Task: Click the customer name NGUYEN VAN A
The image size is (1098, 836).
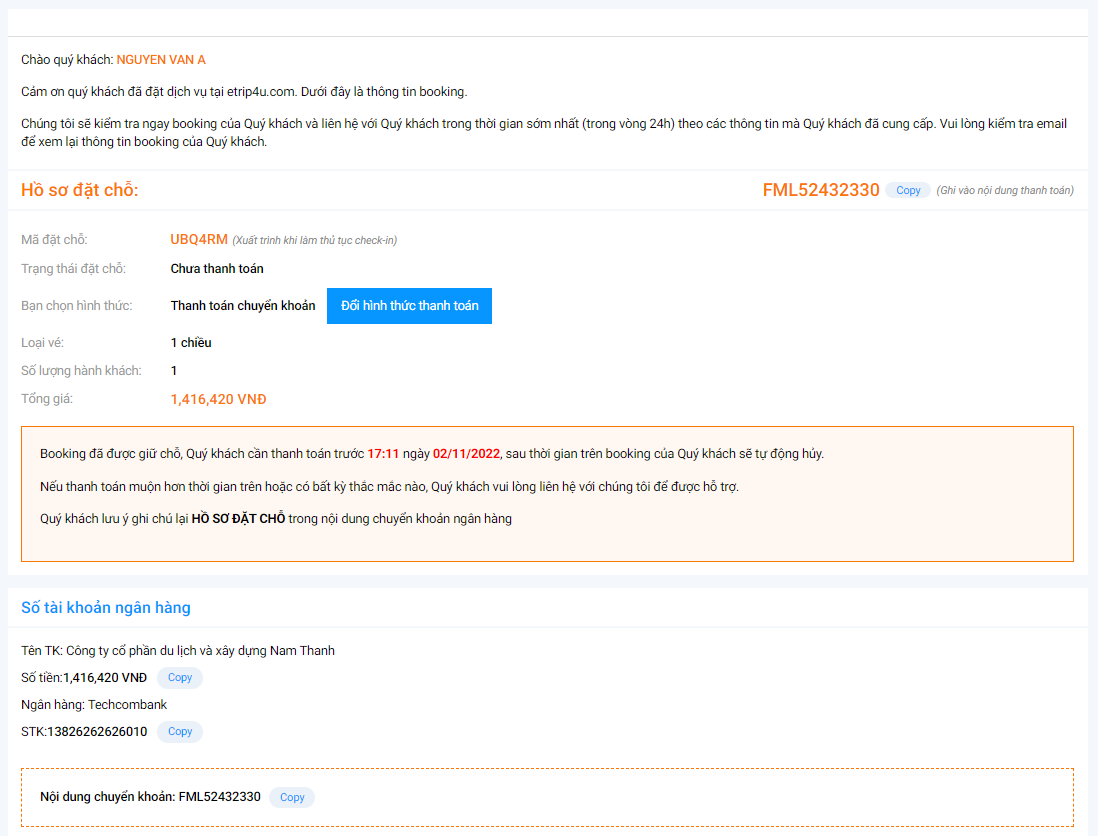Action: pos(161,60)
